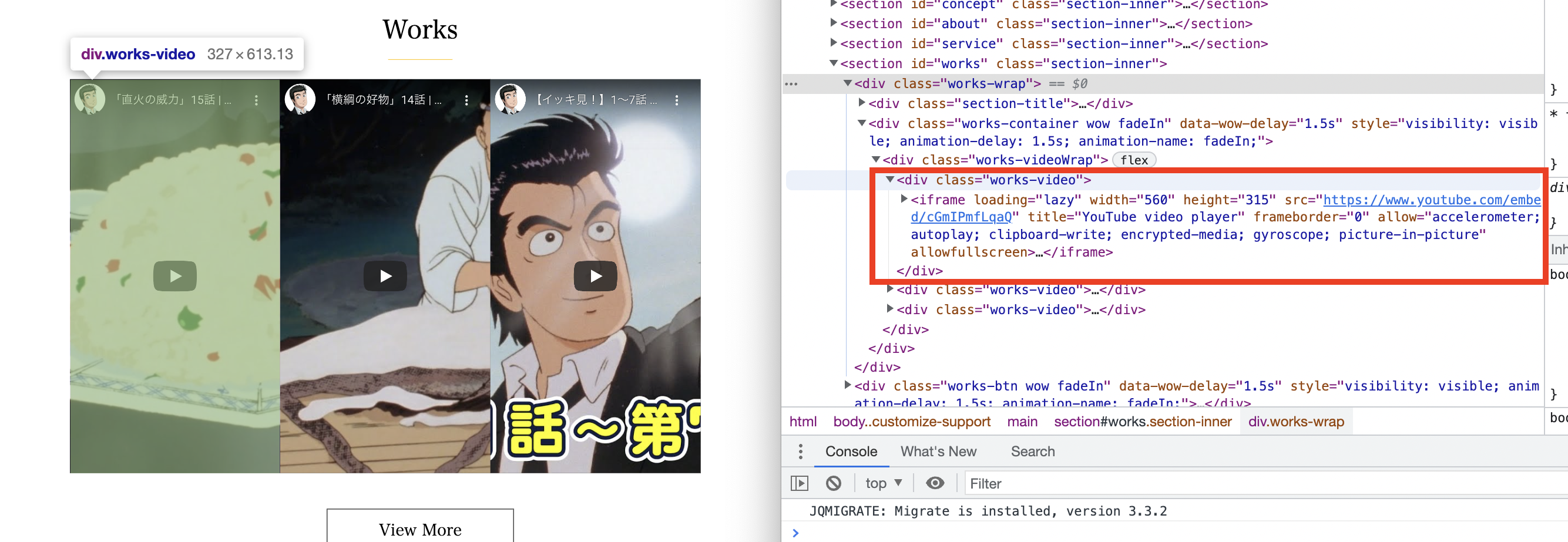Collapse the works-wrap div node
The width and height of the screenshot is (1568, 542).
[x=848, y=83]
